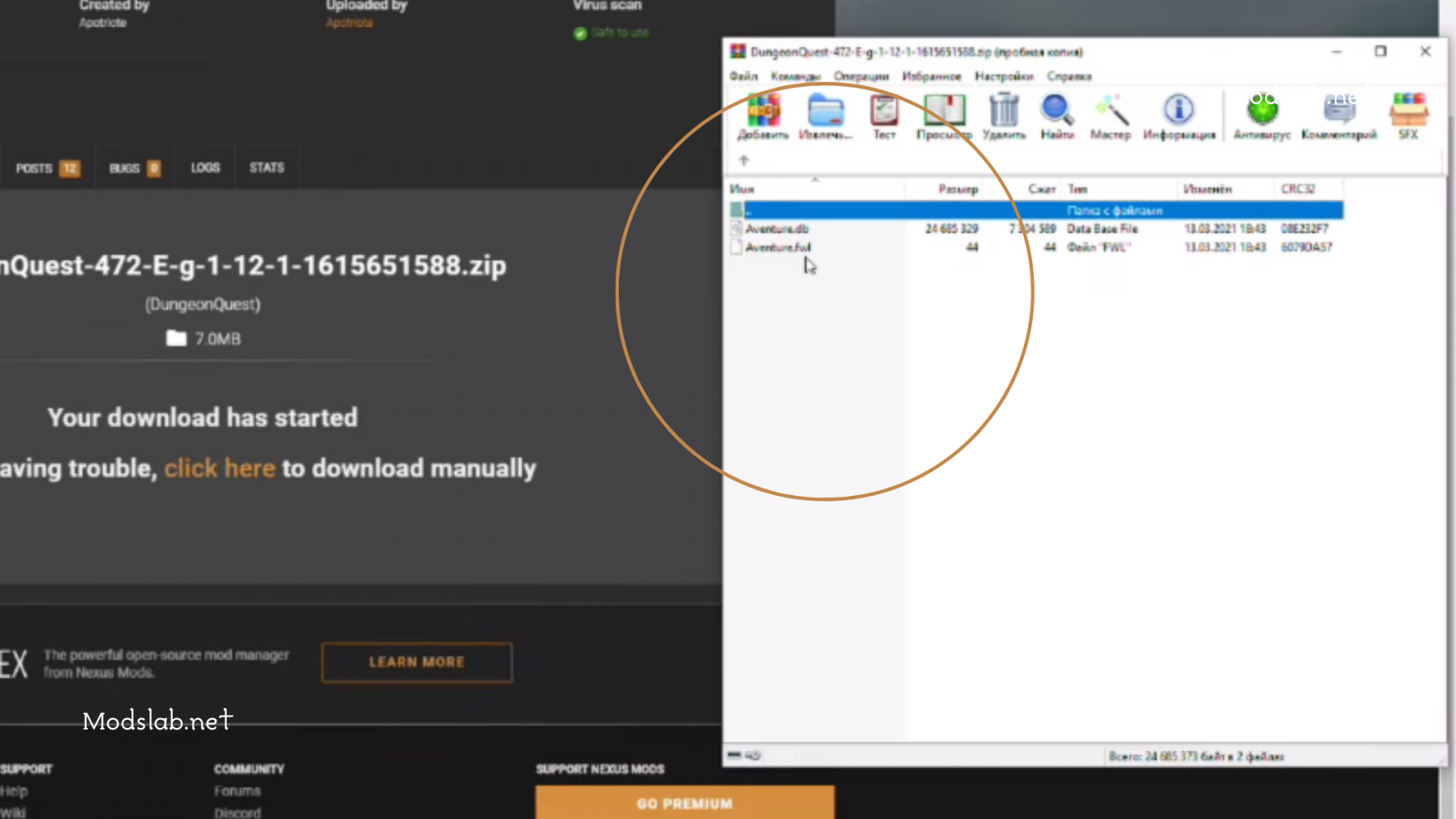Minimize the WinRAR window
Viewport: 1456px width, 819px height.
pos(1337,52)
